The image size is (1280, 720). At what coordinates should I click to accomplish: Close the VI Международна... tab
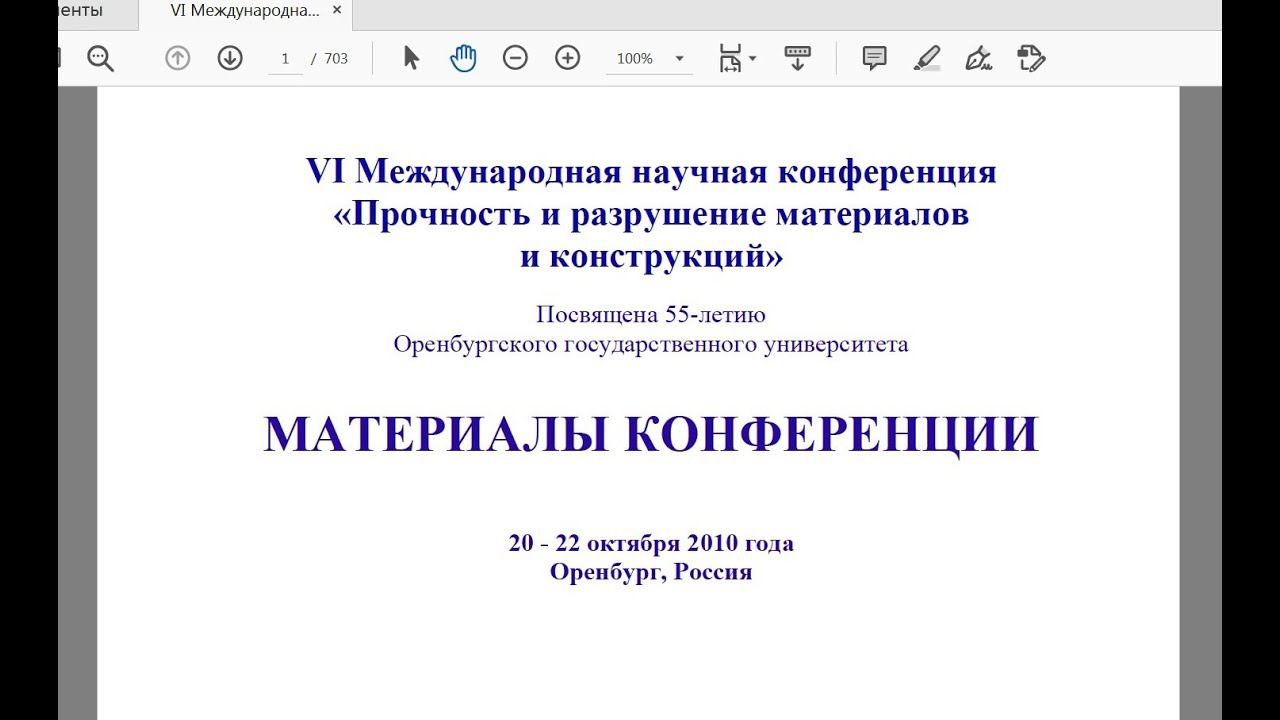coord(336,10)
